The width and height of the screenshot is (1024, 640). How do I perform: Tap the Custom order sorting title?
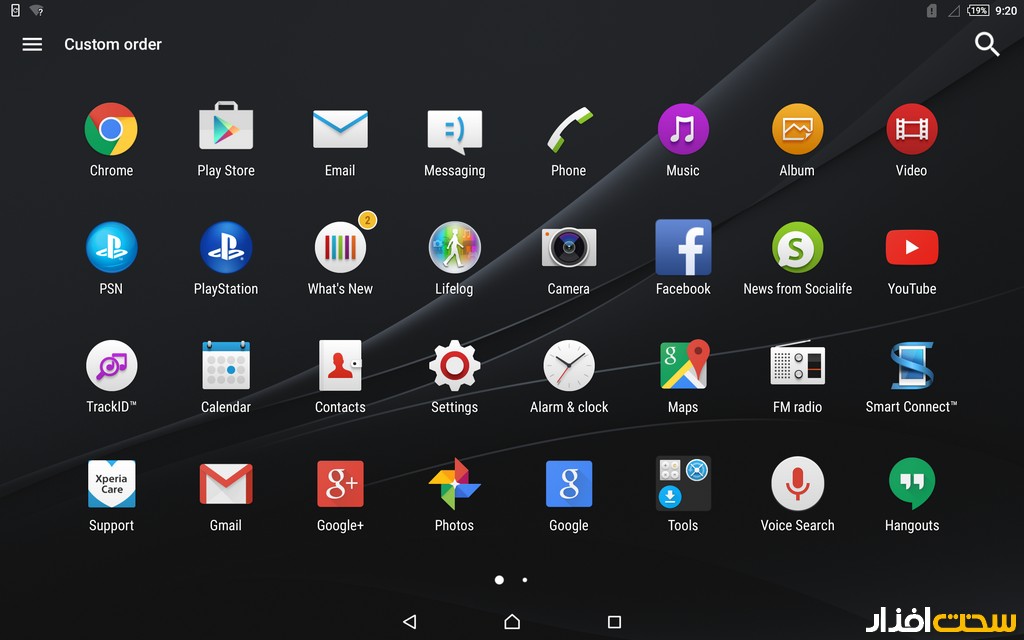pos(113,44)
